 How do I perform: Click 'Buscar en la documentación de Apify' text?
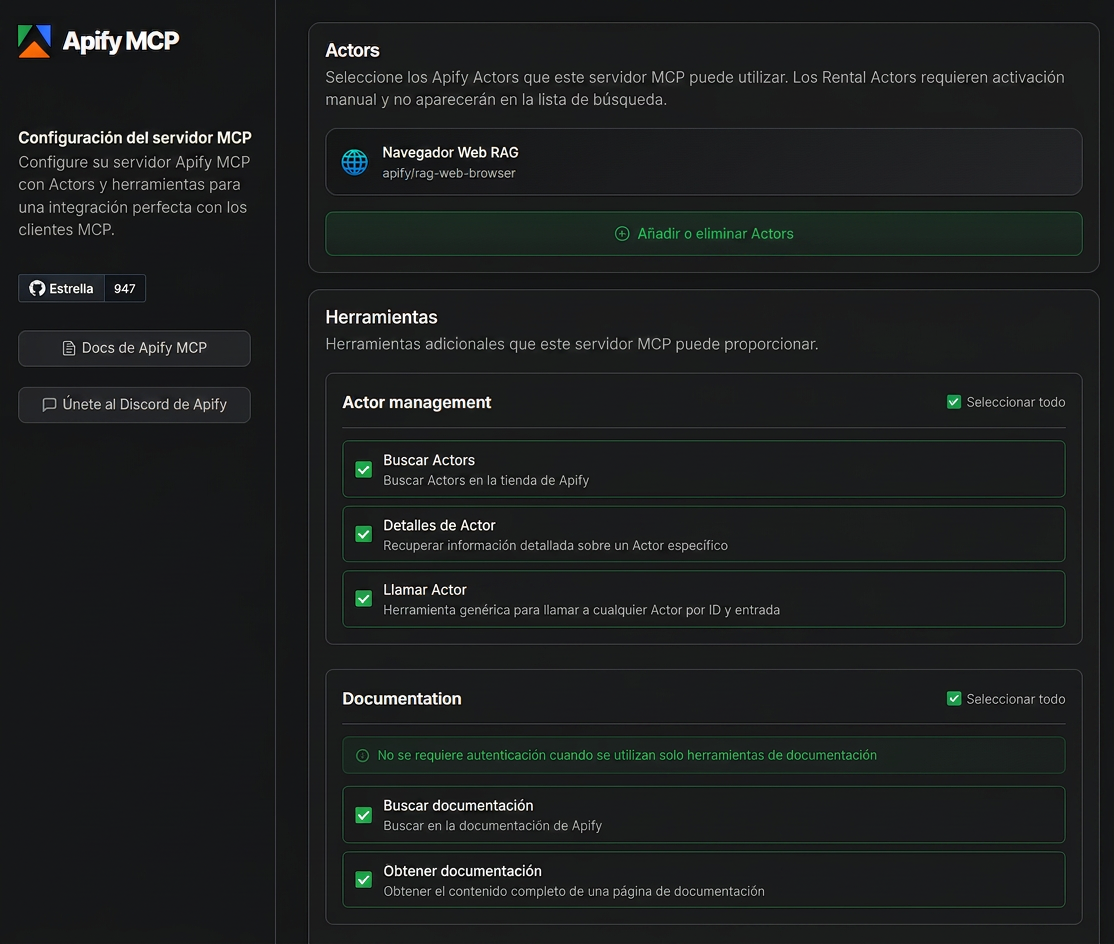tap(492, 826)
